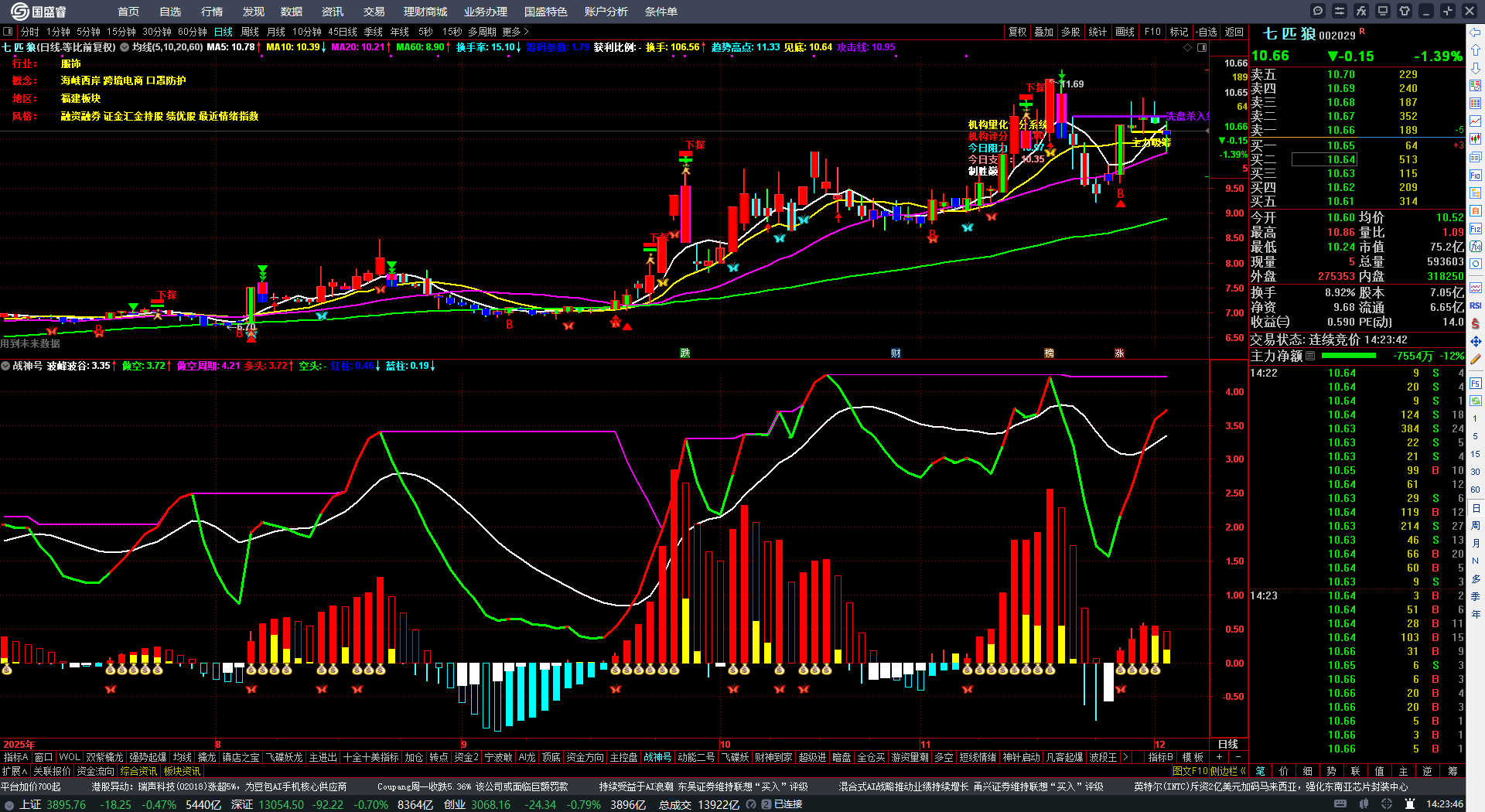Click the diamond icon at main chart top-right
Screen dimensions: 1485x812
pyautogui.click(x=1188, y=47)
